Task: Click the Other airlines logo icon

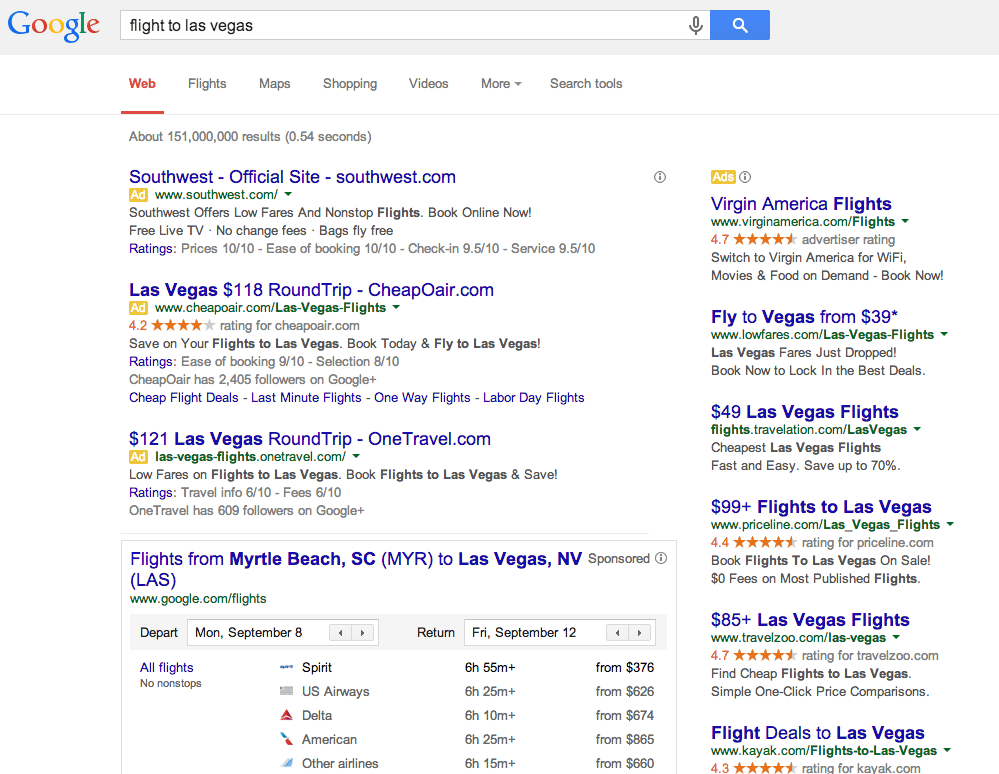Action: 287,763
